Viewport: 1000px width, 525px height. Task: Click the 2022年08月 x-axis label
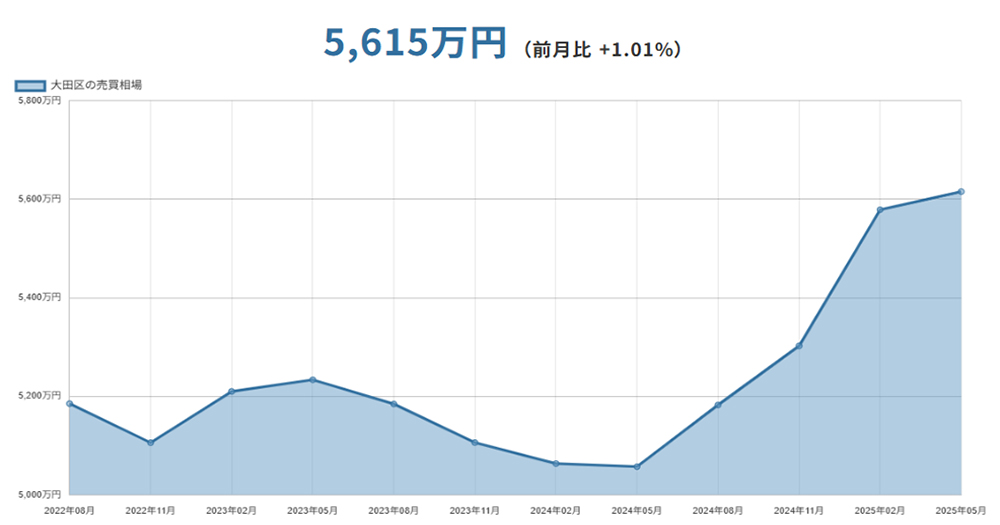(69, 511)
